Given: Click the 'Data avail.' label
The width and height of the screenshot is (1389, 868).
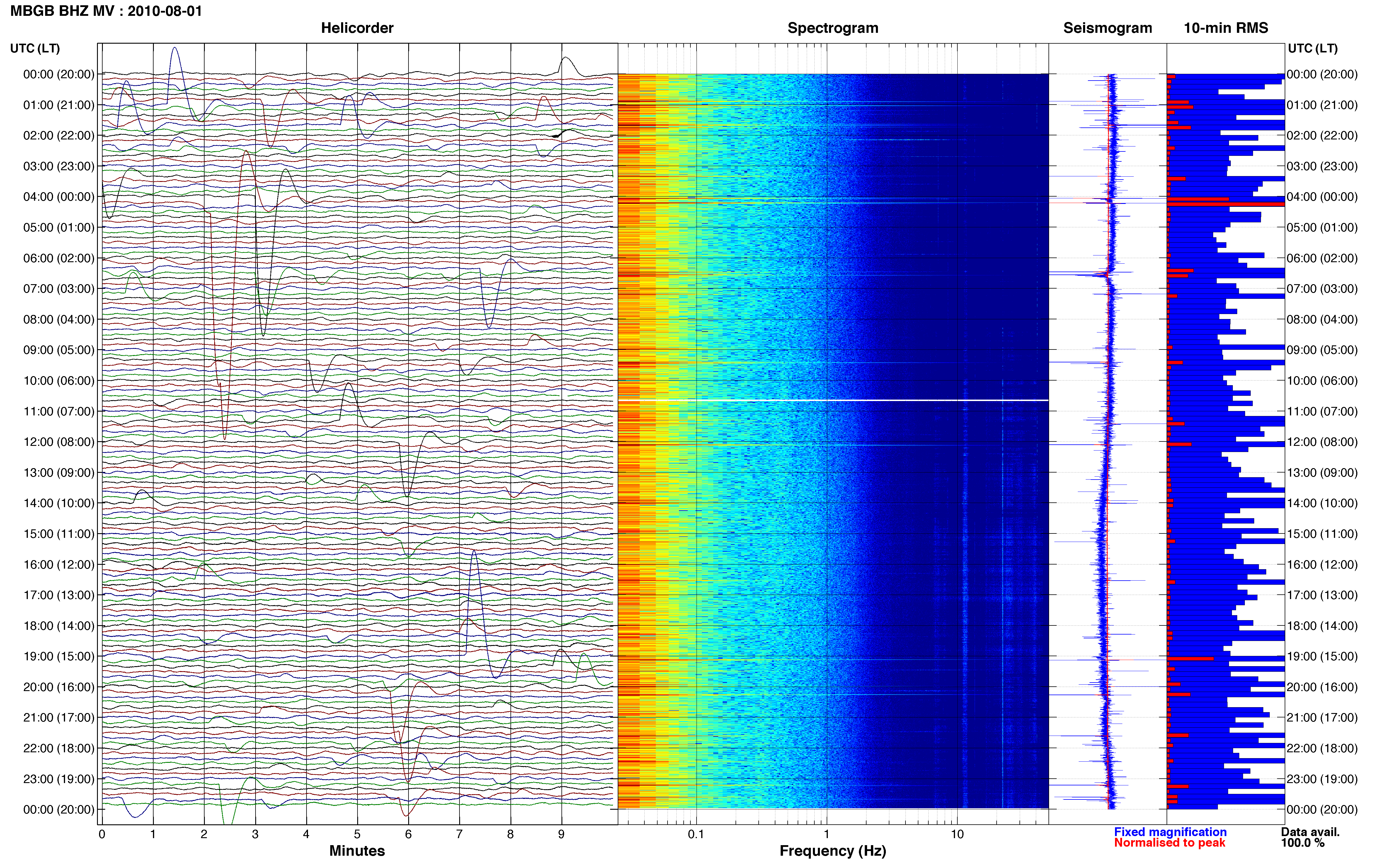Looking at the screenshot, I should click(1310, 832).
